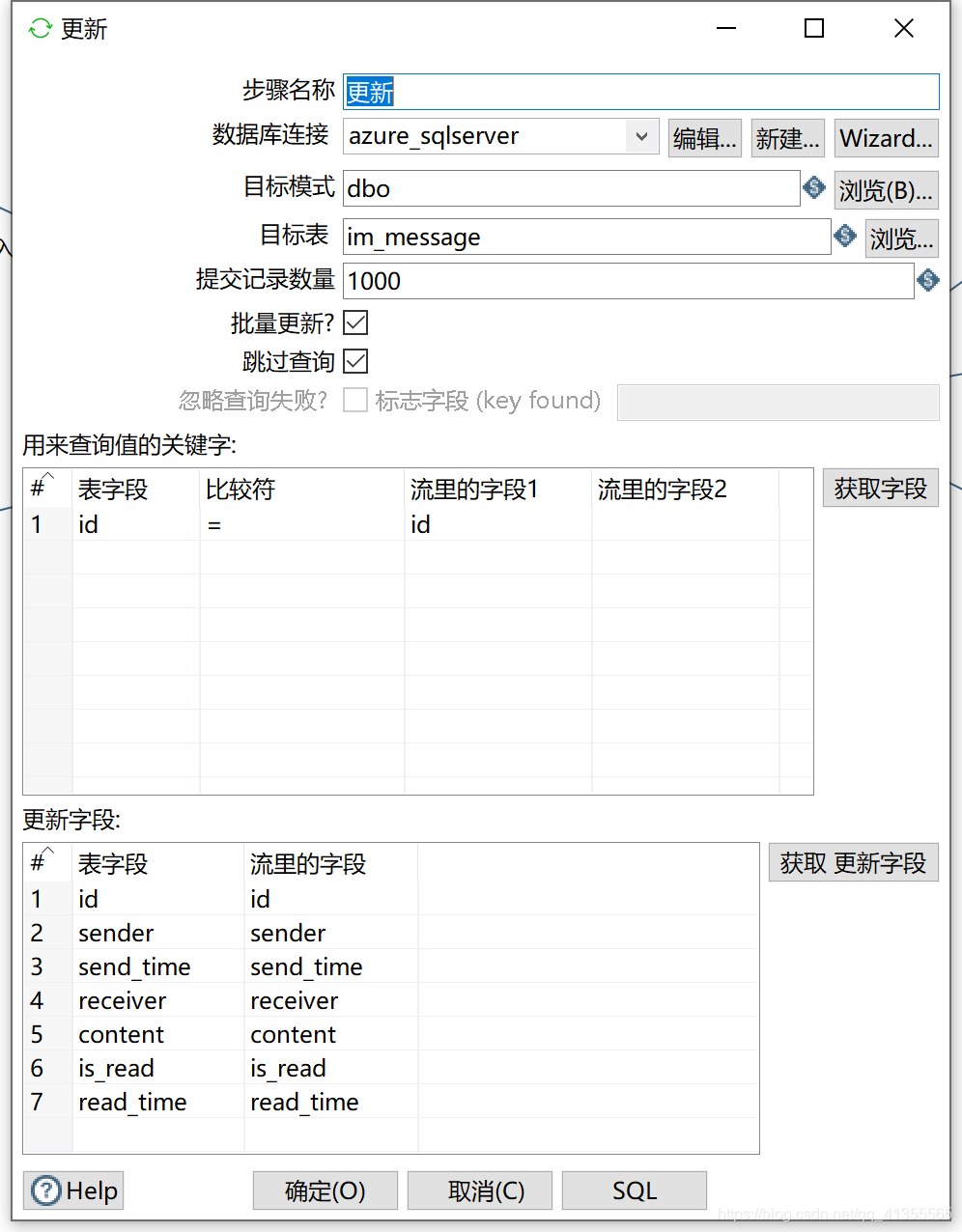This screenshot has width=962, height=1232.
Task: Click the 流里的字段1 column header
Action: [498, 490]
